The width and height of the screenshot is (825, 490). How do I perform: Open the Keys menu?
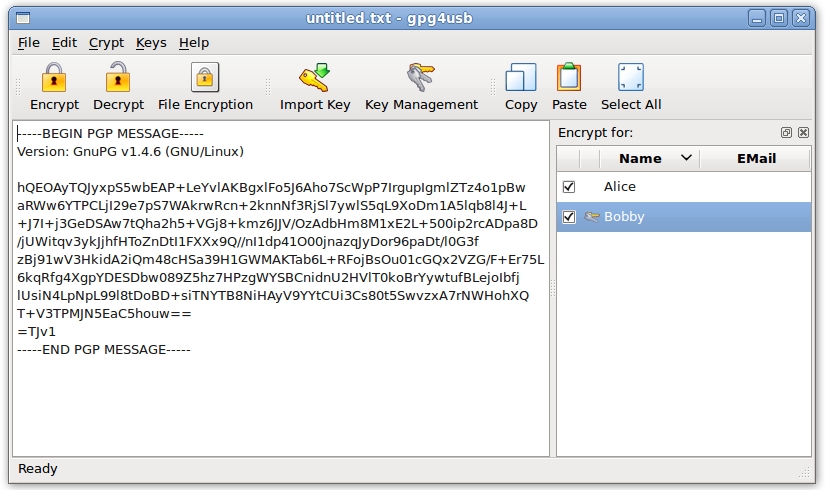[151, 43]
